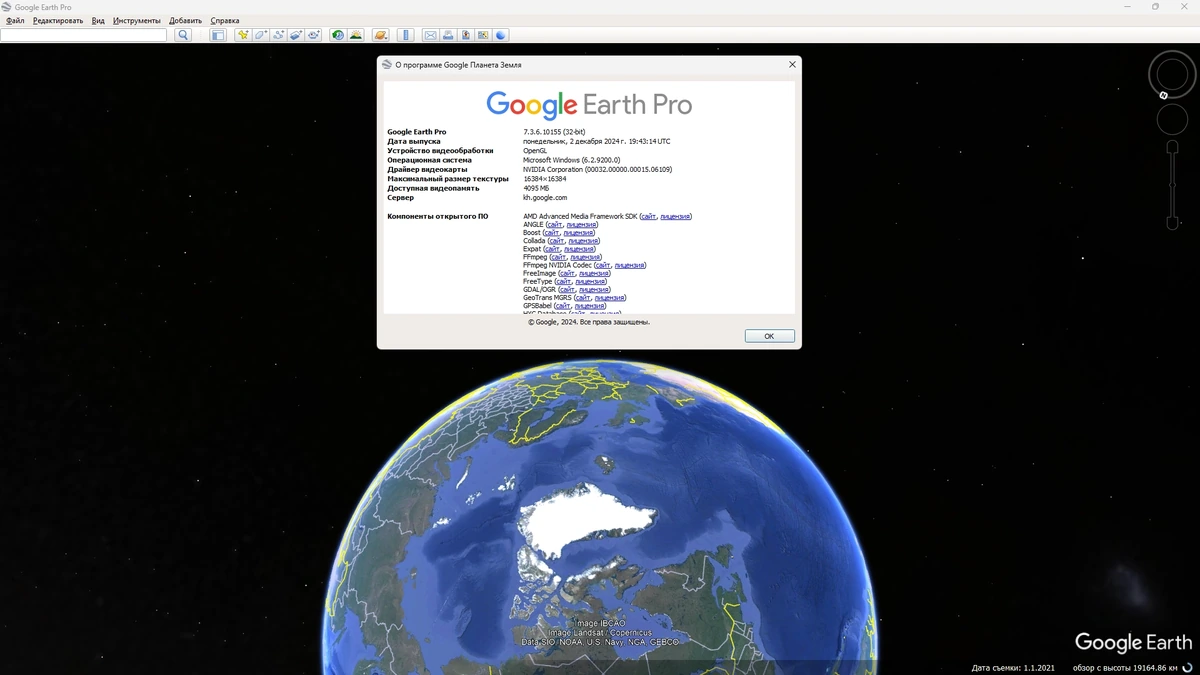Image resolution: width=1200 pixels, height=675 pixels.
Task: Open the лицензия link for GDAL/OGR
Action: click(594, 289)
